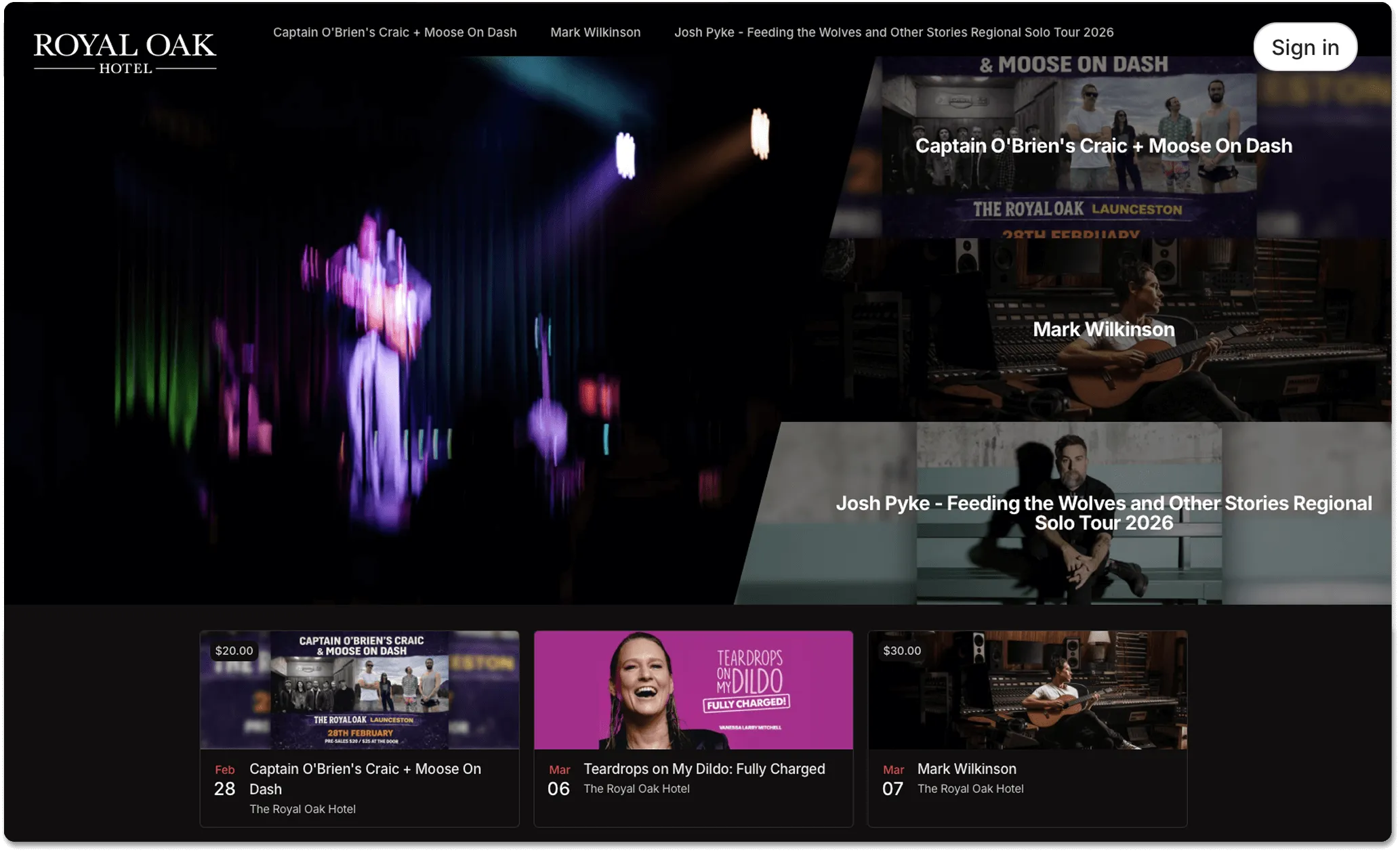This screenshot has width=1400, height=852.
Task: Click the $20.00 price badge
Action: tap(234, 651)
